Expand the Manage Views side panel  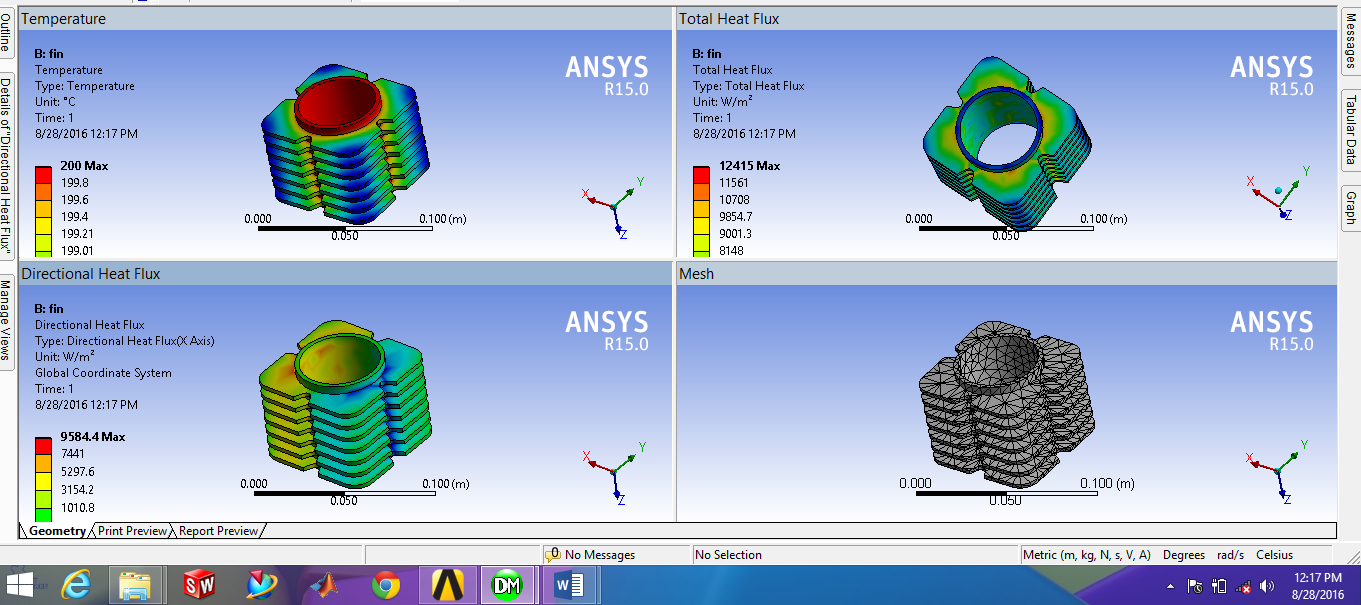[x=5, y=320]
